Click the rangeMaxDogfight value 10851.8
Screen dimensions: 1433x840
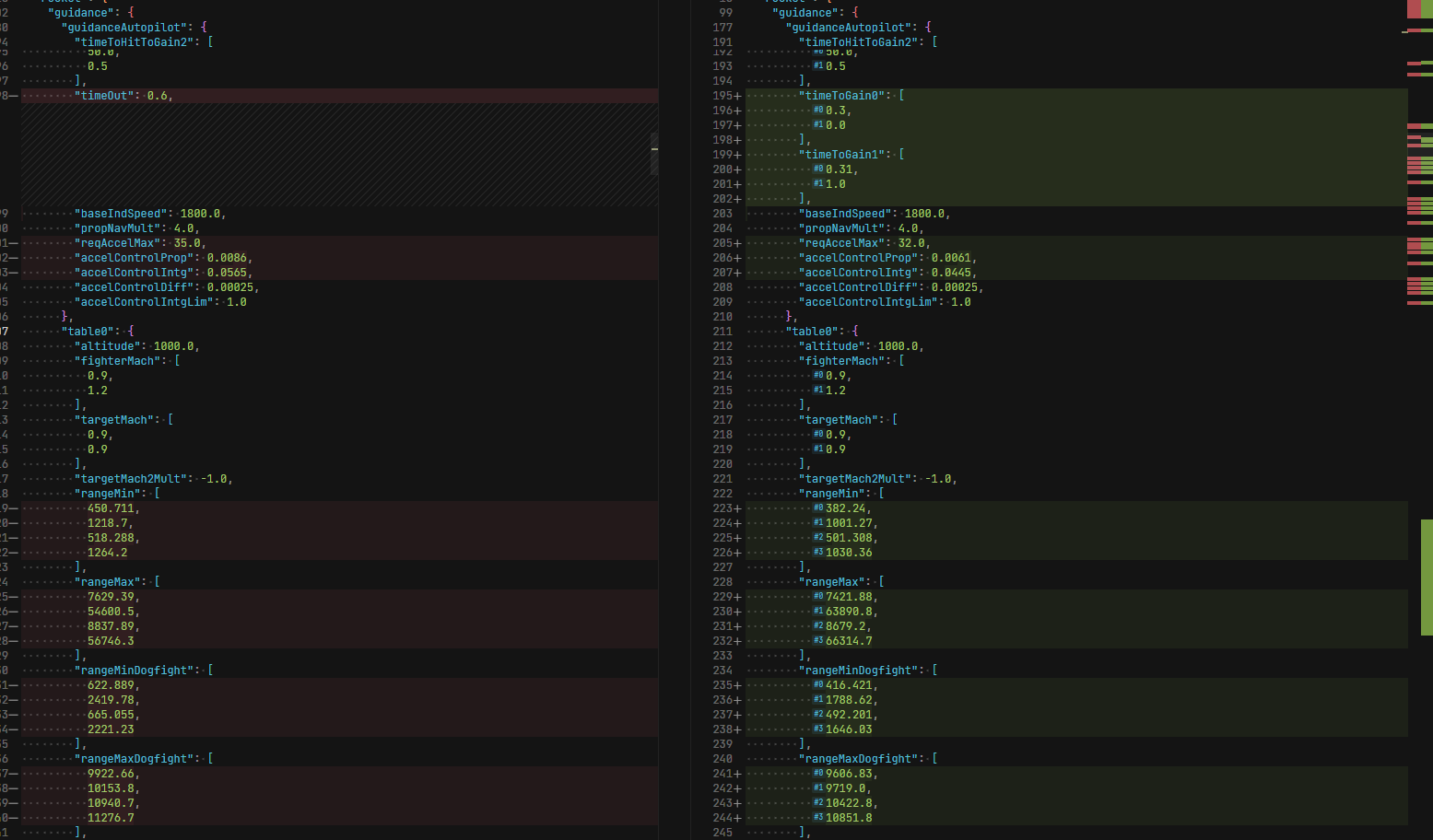click(x=849, y=818)
